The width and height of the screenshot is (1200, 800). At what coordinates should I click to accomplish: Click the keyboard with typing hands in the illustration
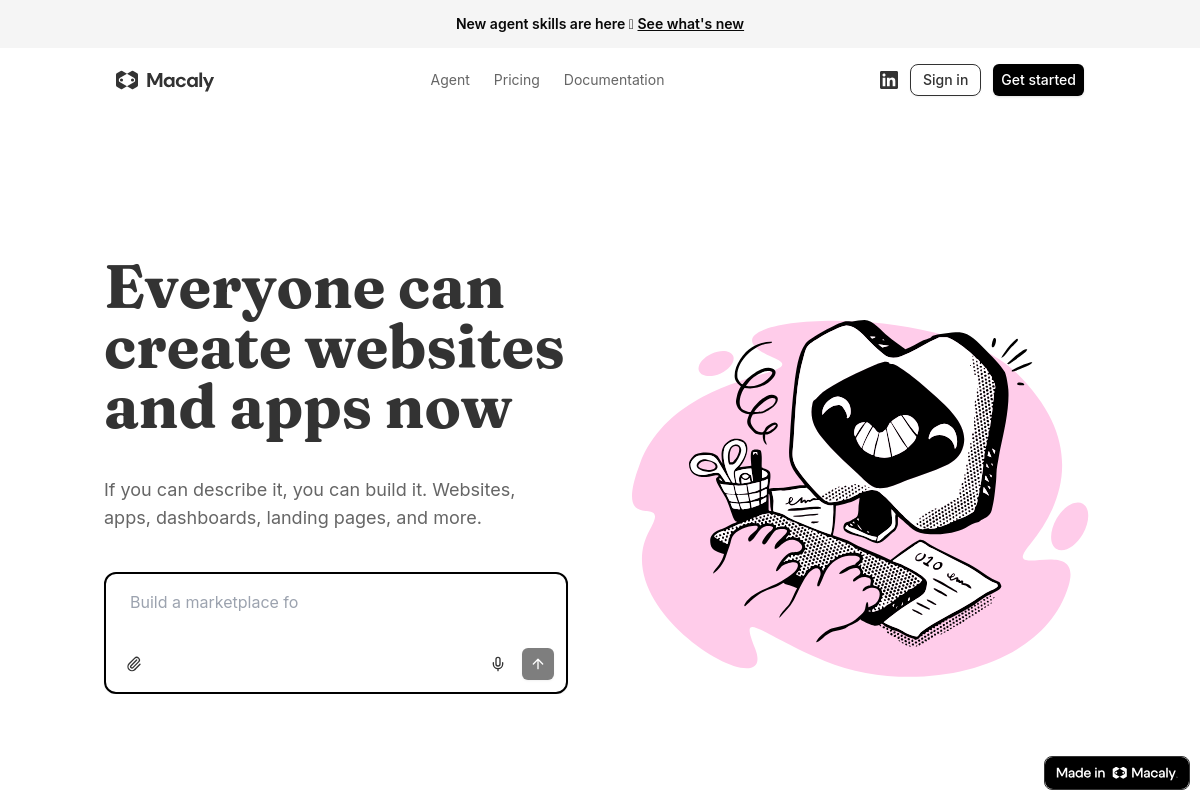820,570
